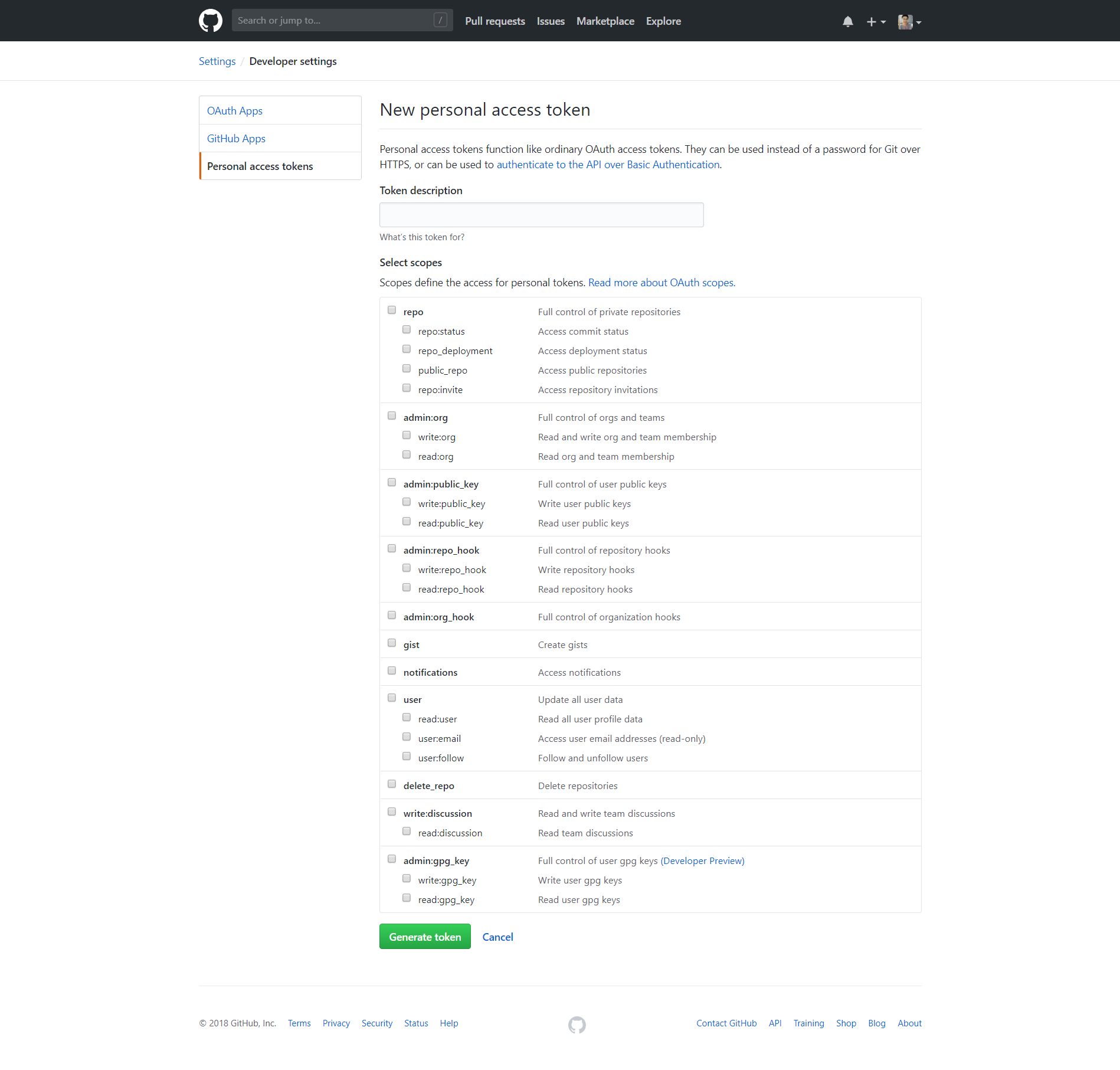Enable the admin:public_key scope
Viewport: 1120px width, 1070px height.
tap(392, 483)
